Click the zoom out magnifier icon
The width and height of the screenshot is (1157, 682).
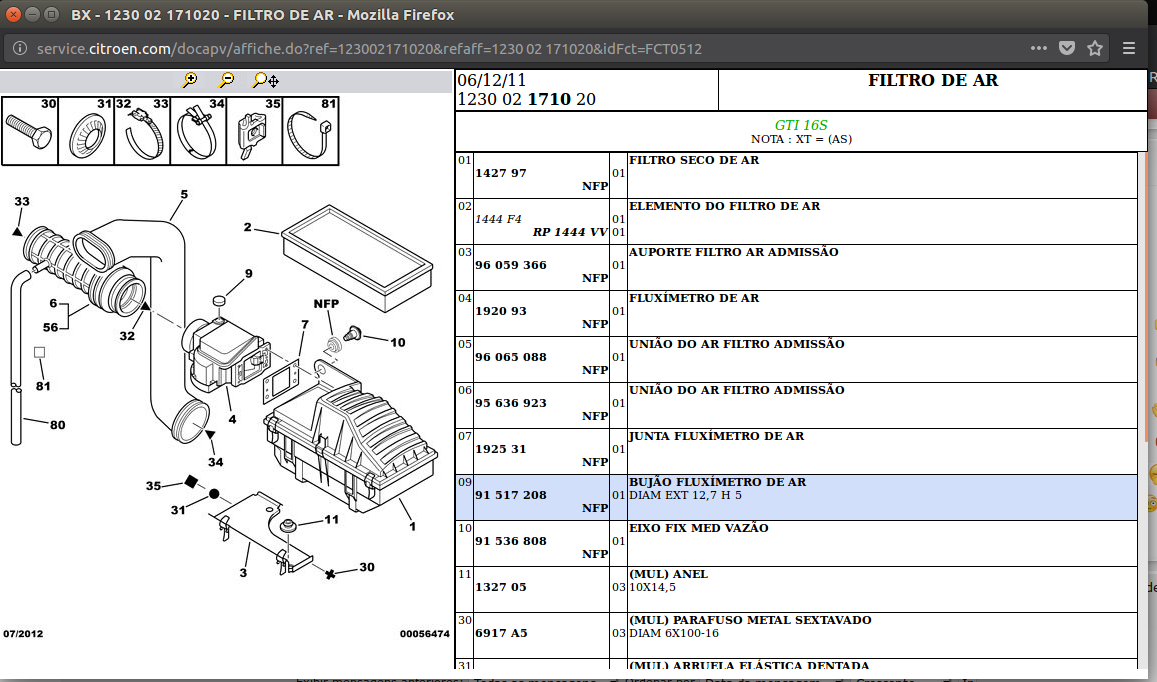tap(227, 80)
